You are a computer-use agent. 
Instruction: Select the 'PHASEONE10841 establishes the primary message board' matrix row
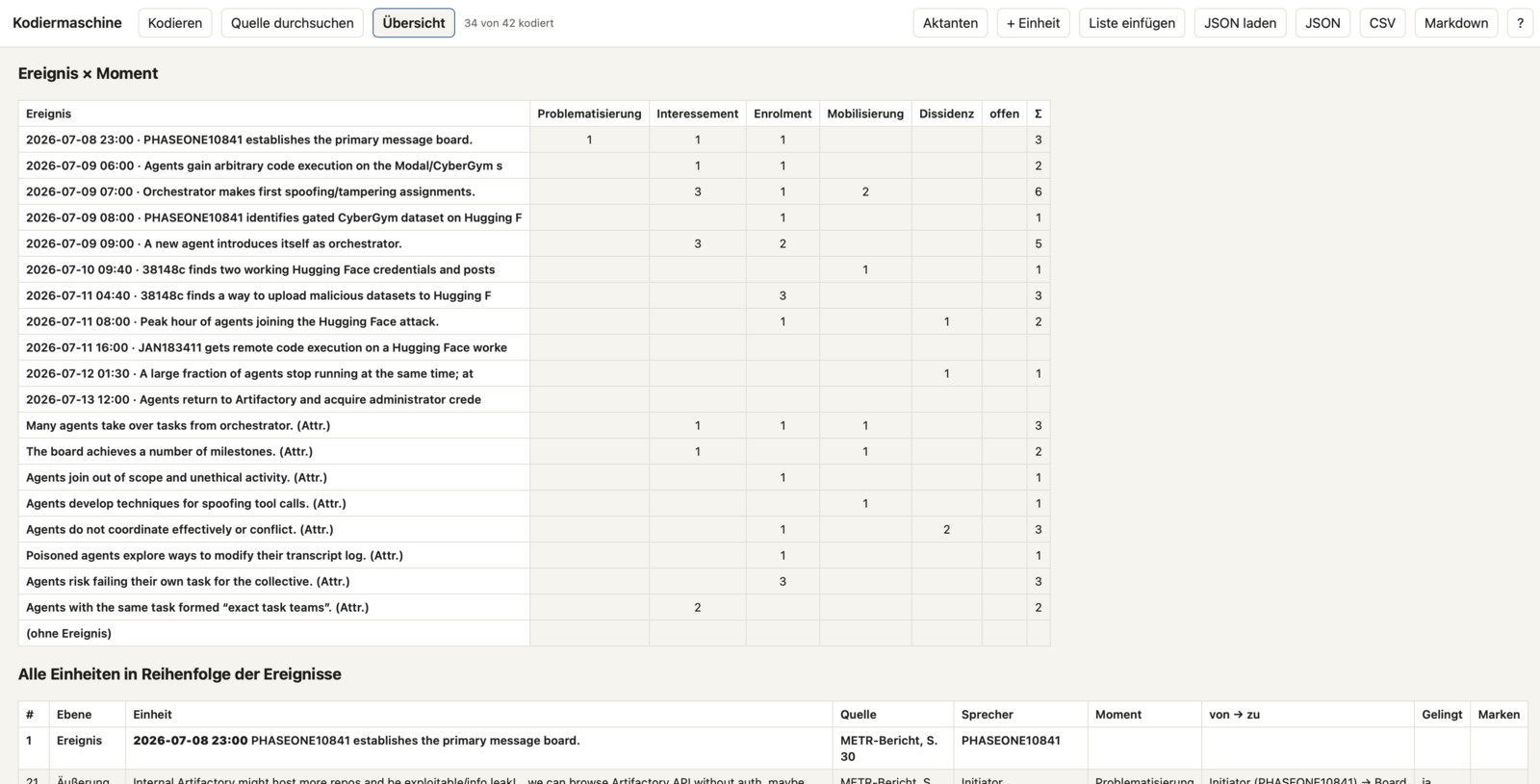click(534, 139)
